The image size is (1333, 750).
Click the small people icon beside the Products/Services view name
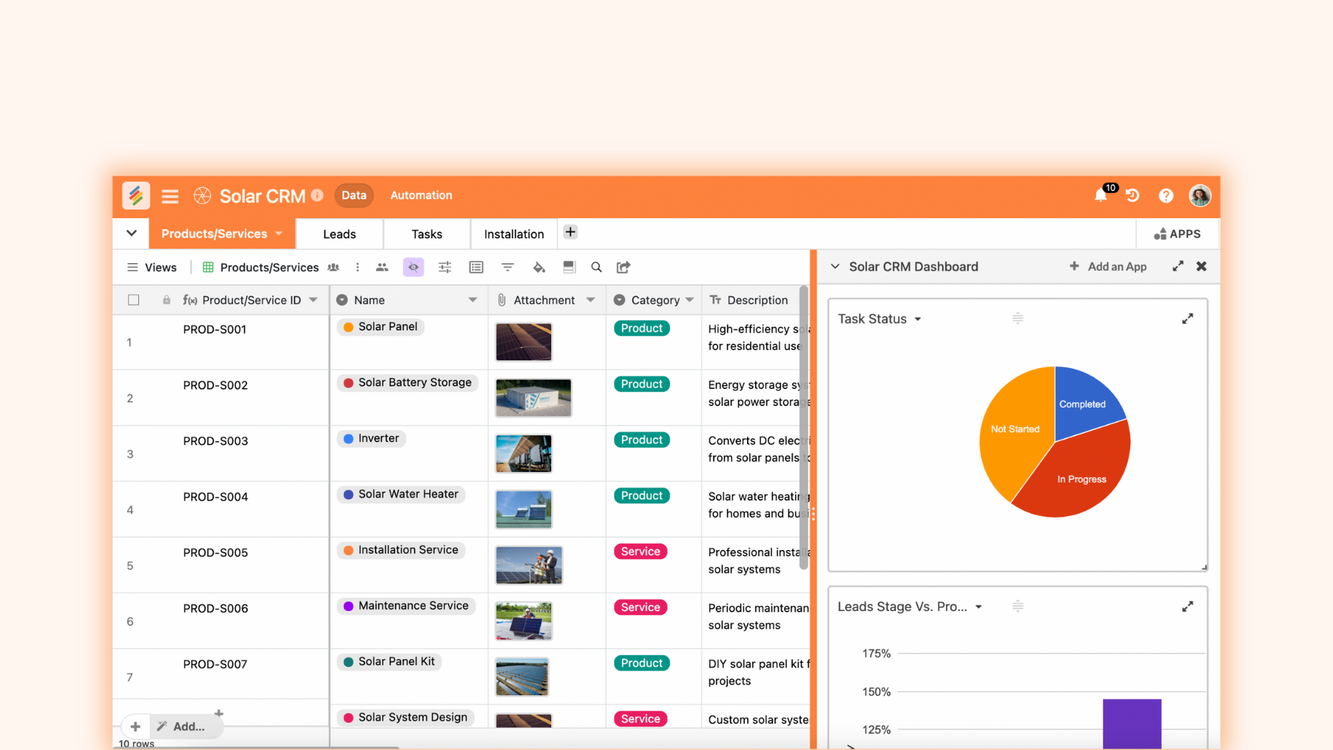[334, 267]
